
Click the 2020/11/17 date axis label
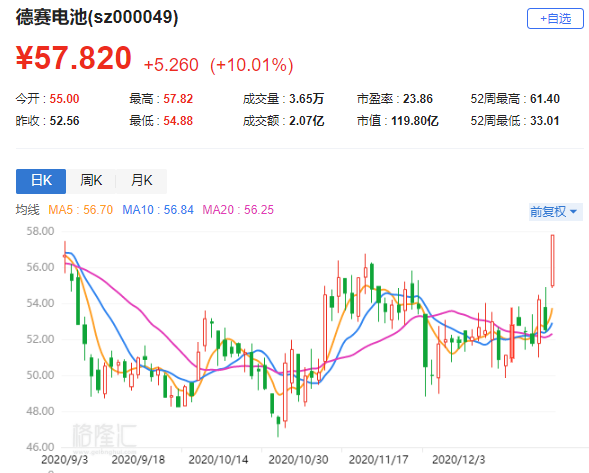click(378, 459)
